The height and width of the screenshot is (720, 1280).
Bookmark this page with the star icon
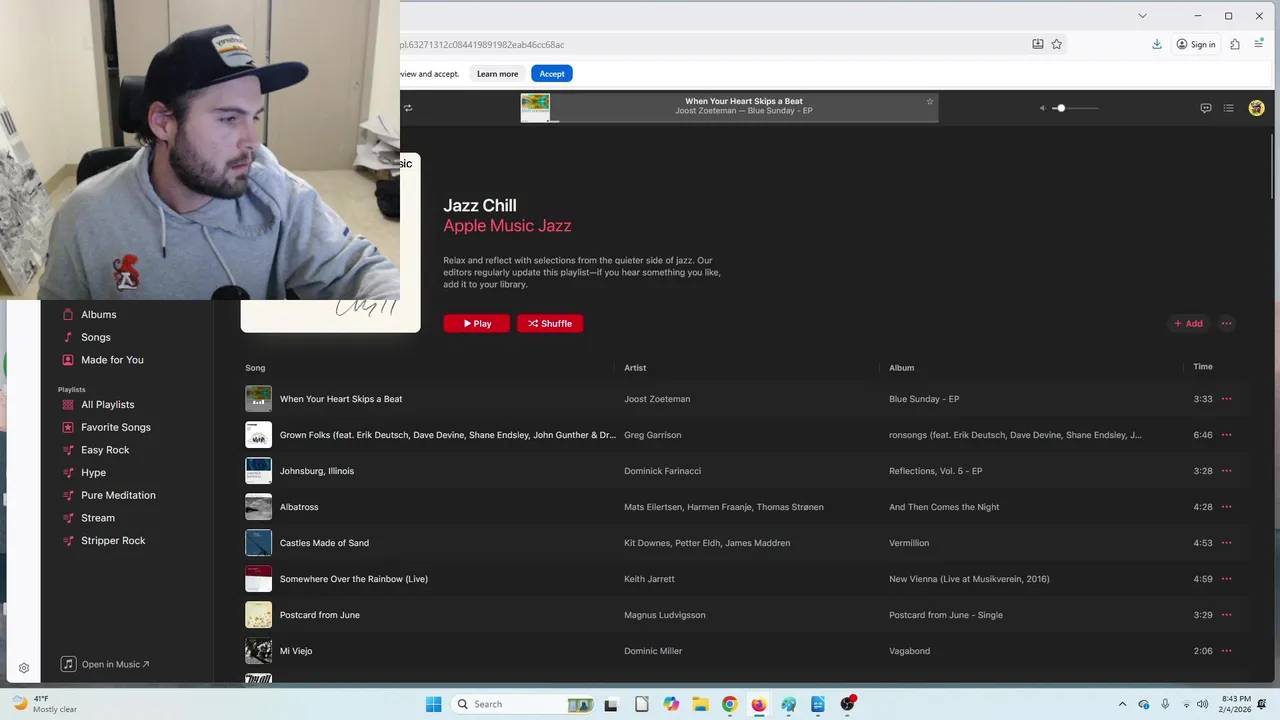click(x=1057, y=44)
